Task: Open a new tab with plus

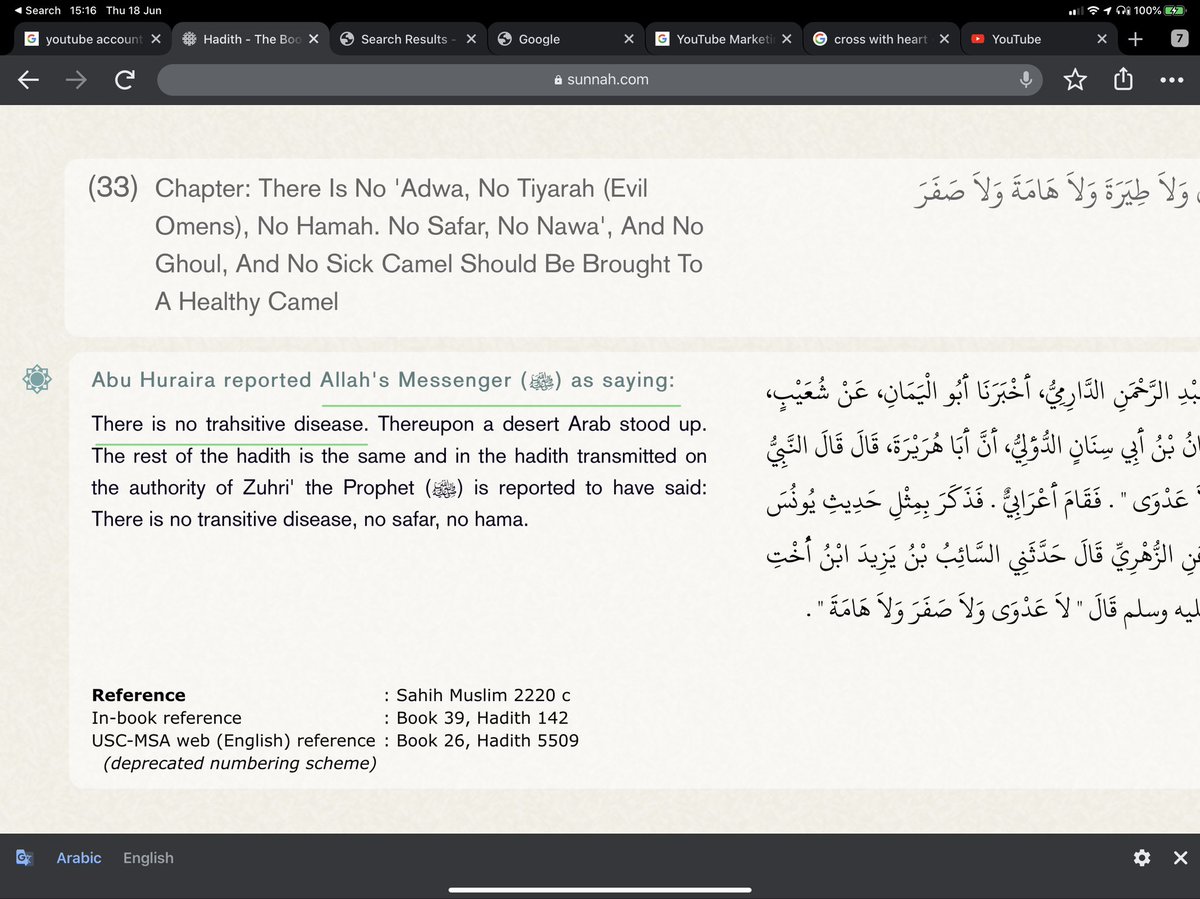Action: click(1135, 39)
